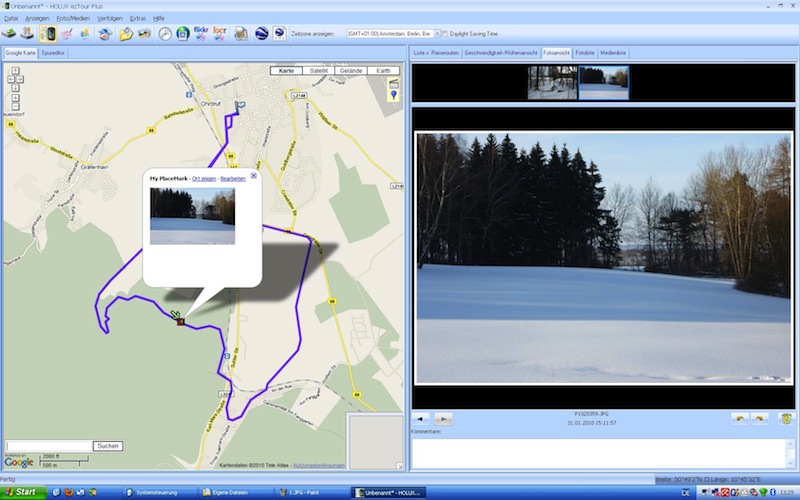Enable the Daylight Saving Time checkbox
This screenshot has width=800, height=500.
[x=445, y=33]
